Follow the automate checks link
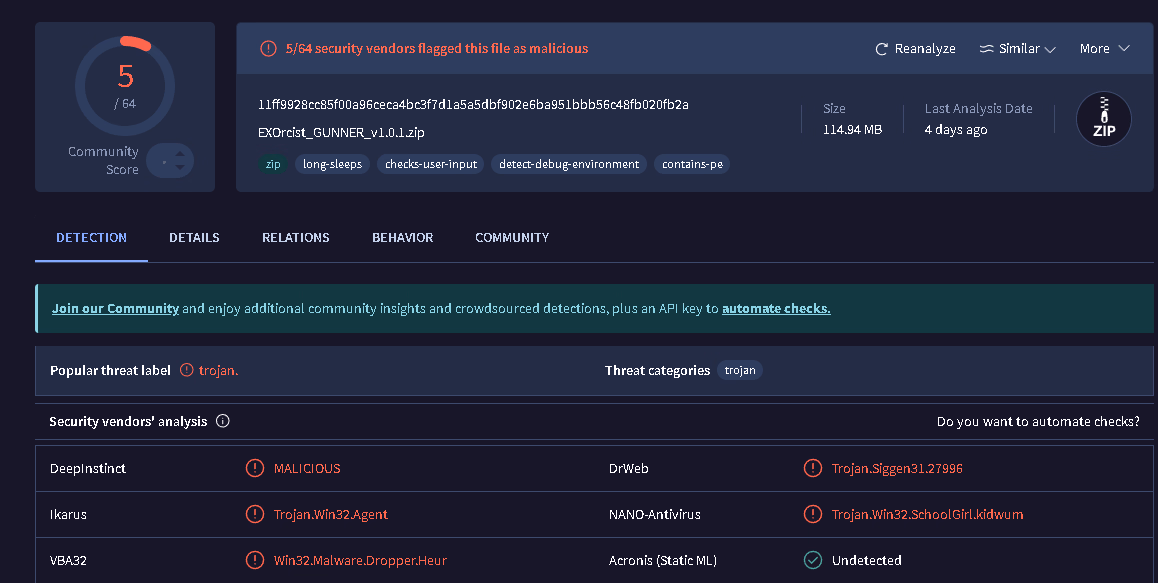Viewport: 1158px width, 583px height. click(776, 308)
